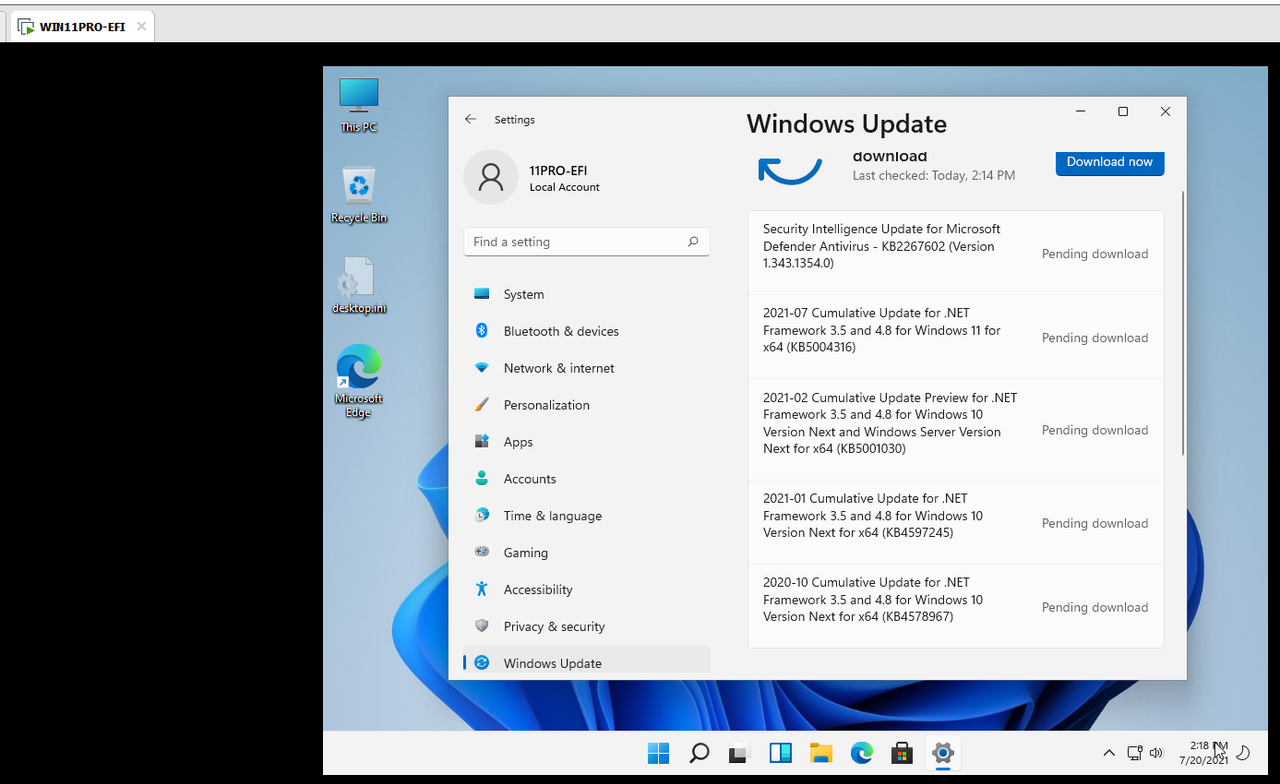This screenshot has width=1280, height=784.
Task: Open Personalization settings
Action: [x=587, y=405]
